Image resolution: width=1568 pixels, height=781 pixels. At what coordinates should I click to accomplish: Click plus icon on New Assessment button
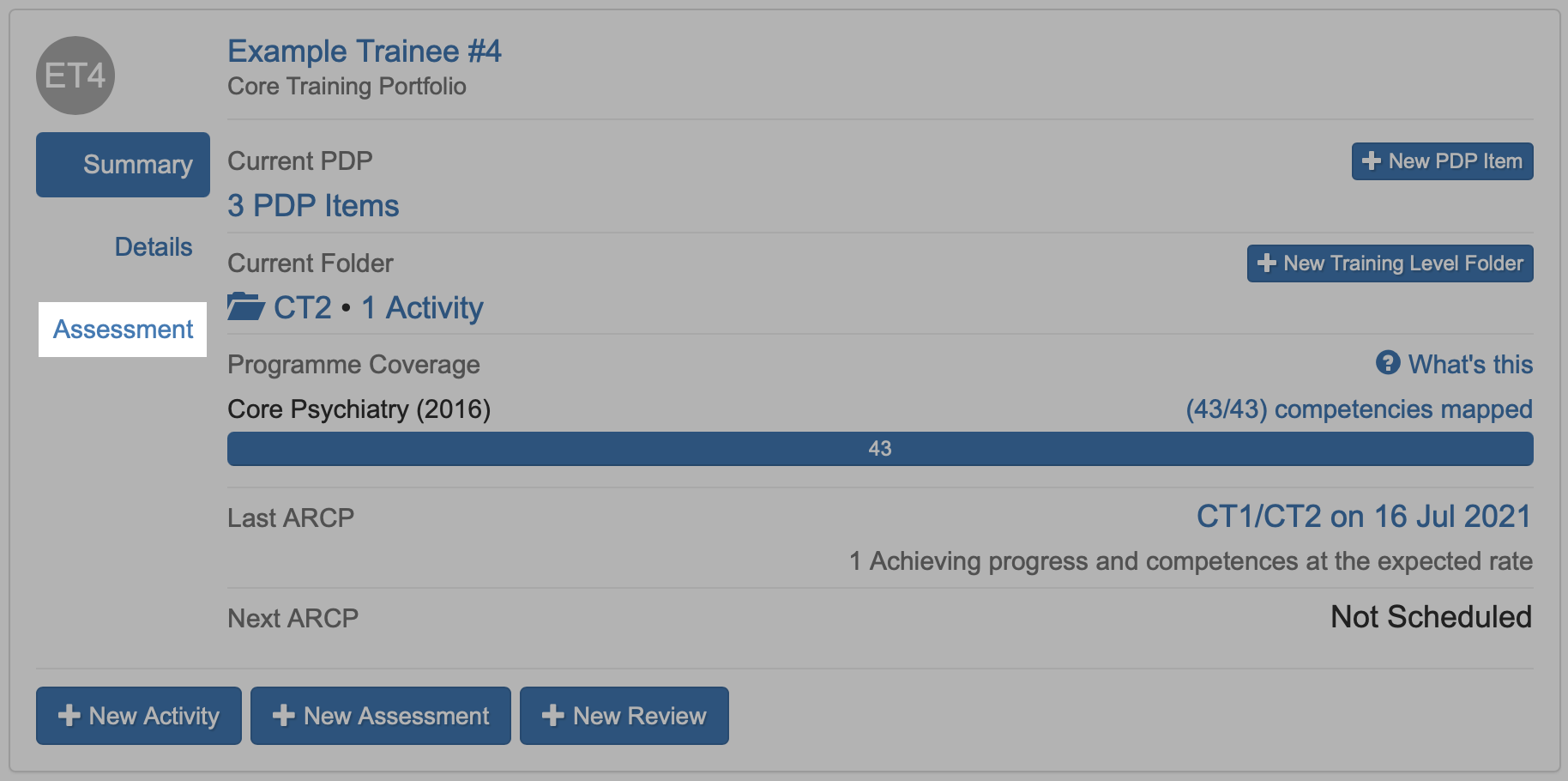click(283, 716)
